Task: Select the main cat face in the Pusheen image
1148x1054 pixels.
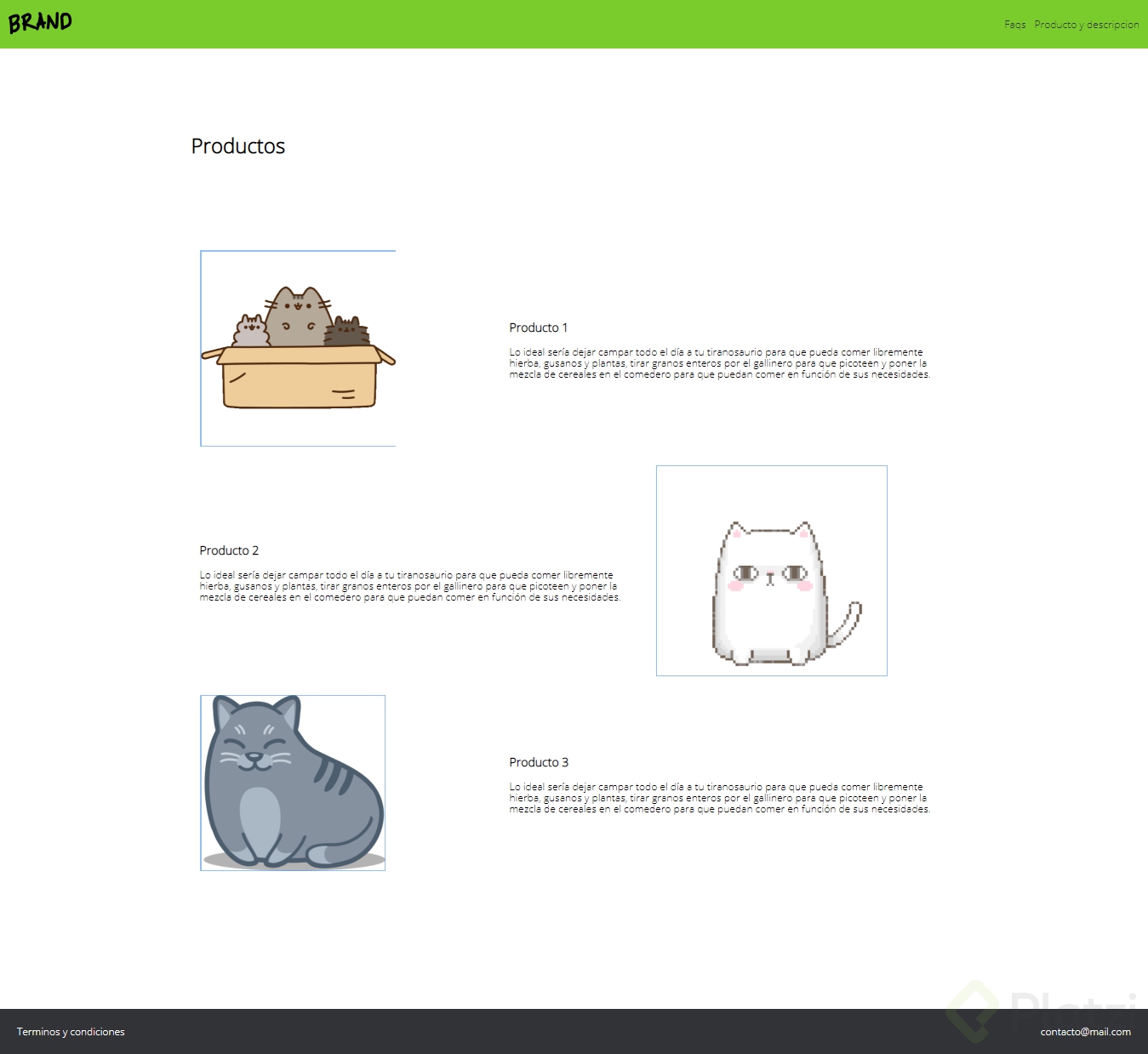Action: pos(300,306)
